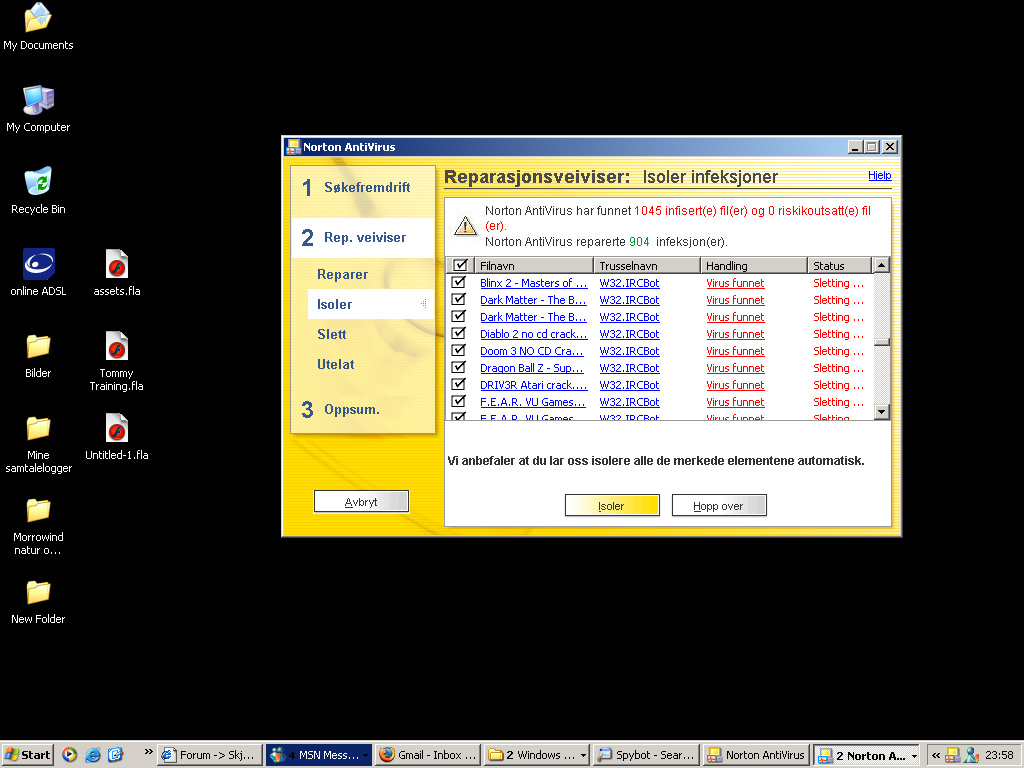
Task: Click the scrollbar down arrow in file list
Action: [x=881, y=411]
